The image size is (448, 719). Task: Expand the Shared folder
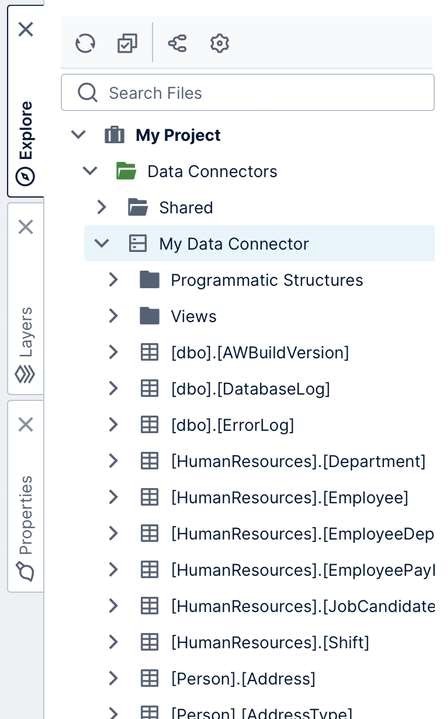[102, 207]
